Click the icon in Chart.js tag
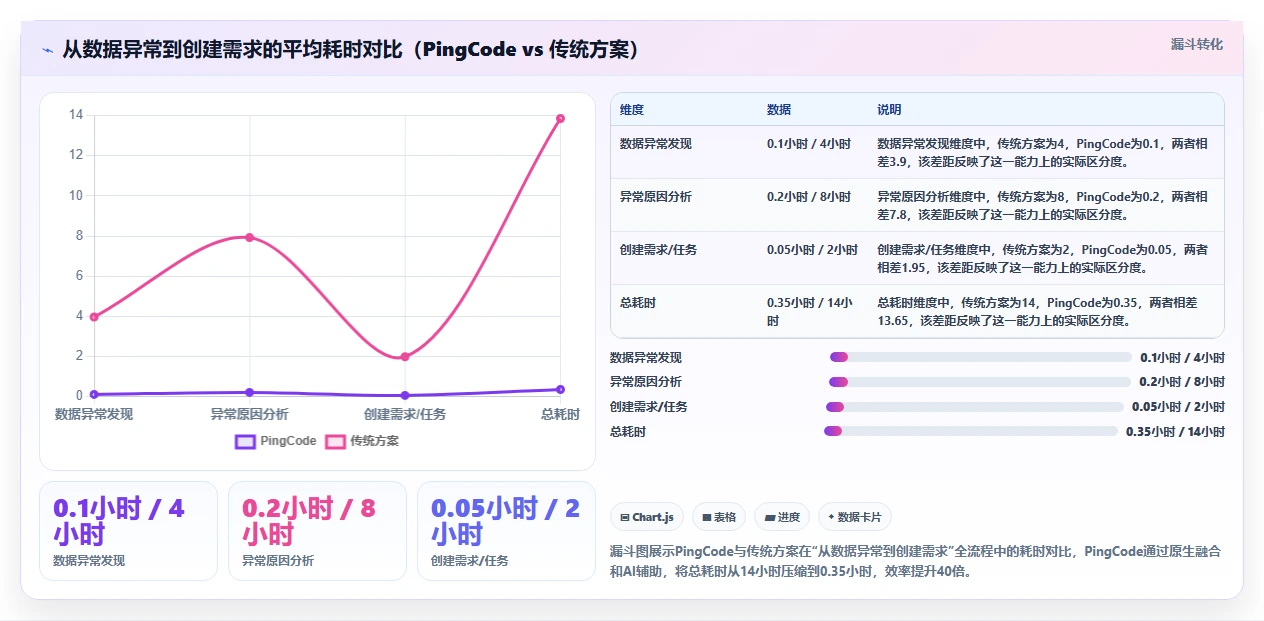1264x621 pixels. pos(625,517)
